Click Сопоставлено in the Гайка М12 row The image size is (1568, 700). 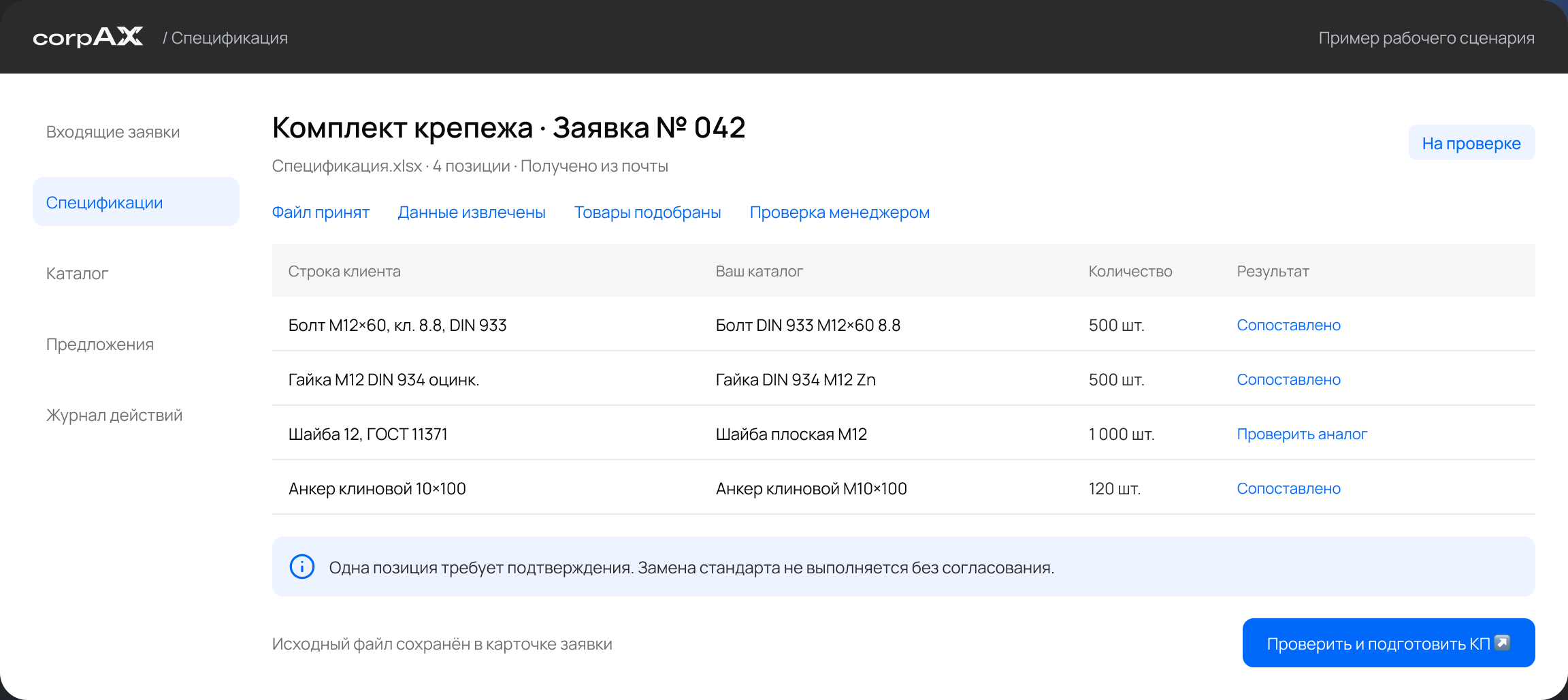[x=1289, y=379]
